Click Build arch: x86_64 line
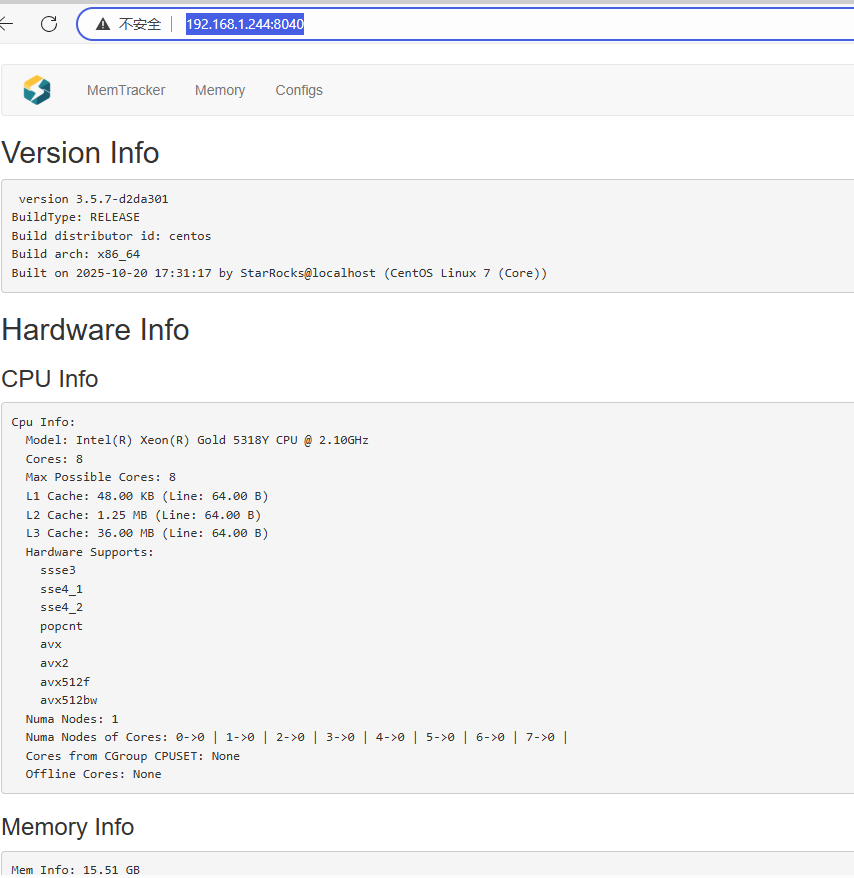 (x=76, y=254)
